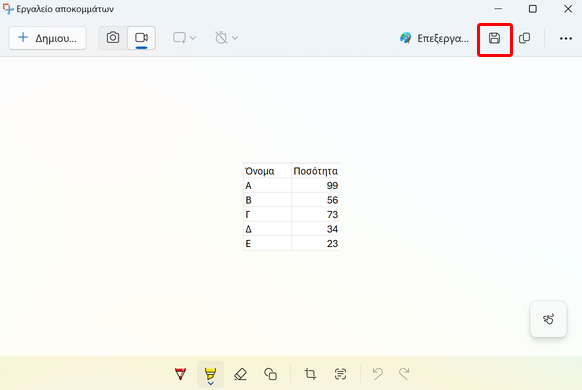Open the shapes tool
Image resolution: width=582 pixels, height=390 pixels.
(x=270, y=374)
